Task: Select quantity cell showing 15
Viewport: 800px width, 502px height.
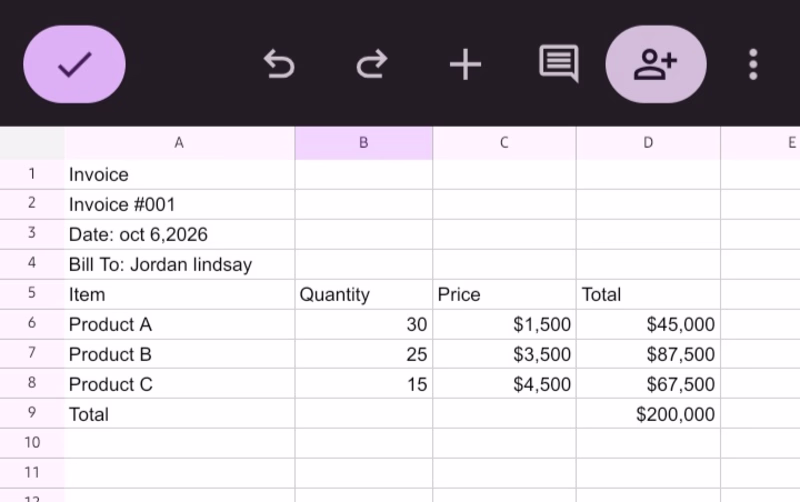Action: (364, 384)
